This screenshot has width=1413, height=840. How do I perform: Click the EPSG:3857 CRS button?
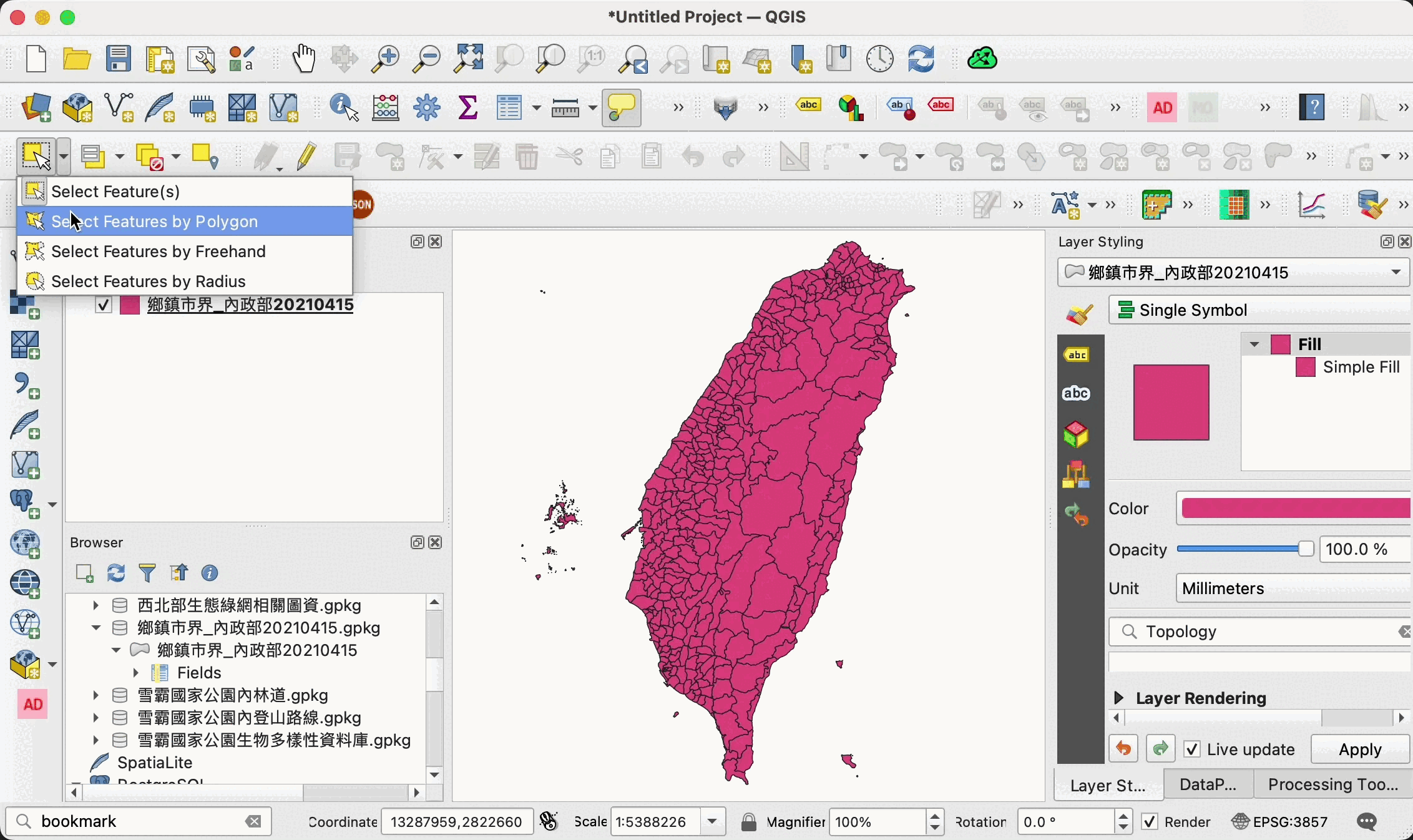pyautogui.click(x=1279, y=822)
